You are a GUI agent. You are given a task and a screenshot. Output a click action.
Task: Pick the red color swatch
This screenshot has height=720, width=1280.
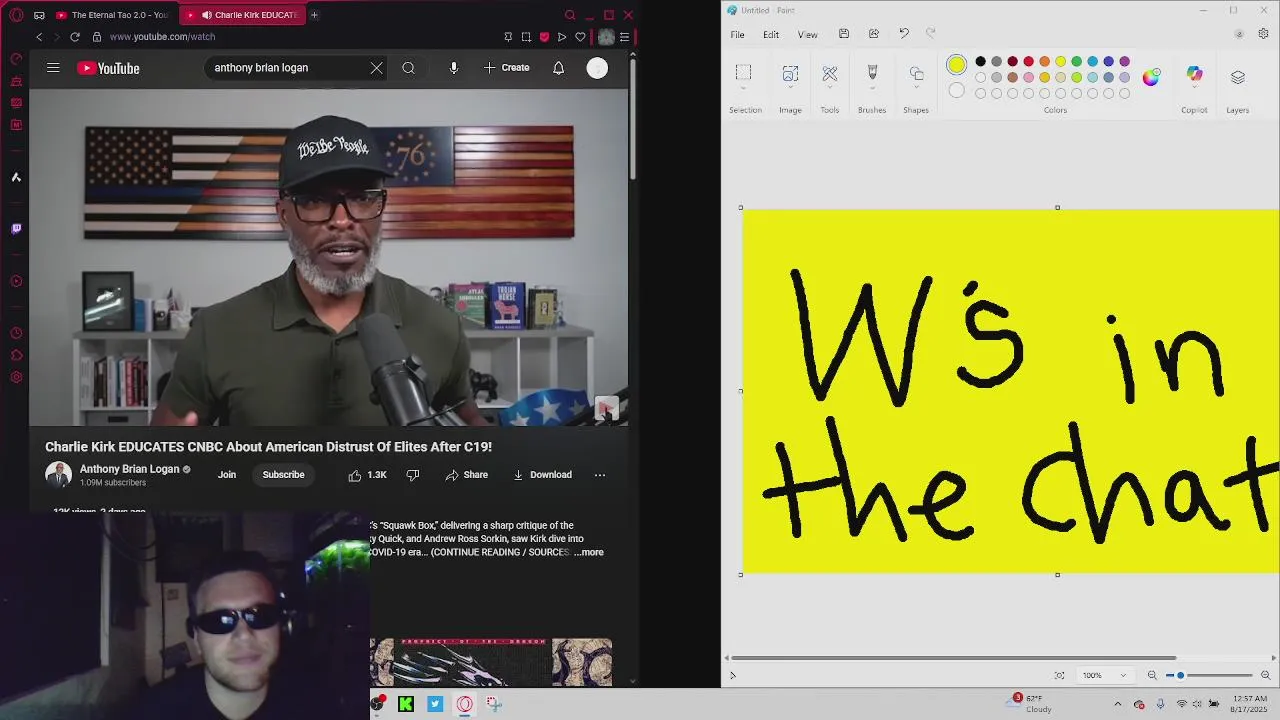(x=1029, y=62)
